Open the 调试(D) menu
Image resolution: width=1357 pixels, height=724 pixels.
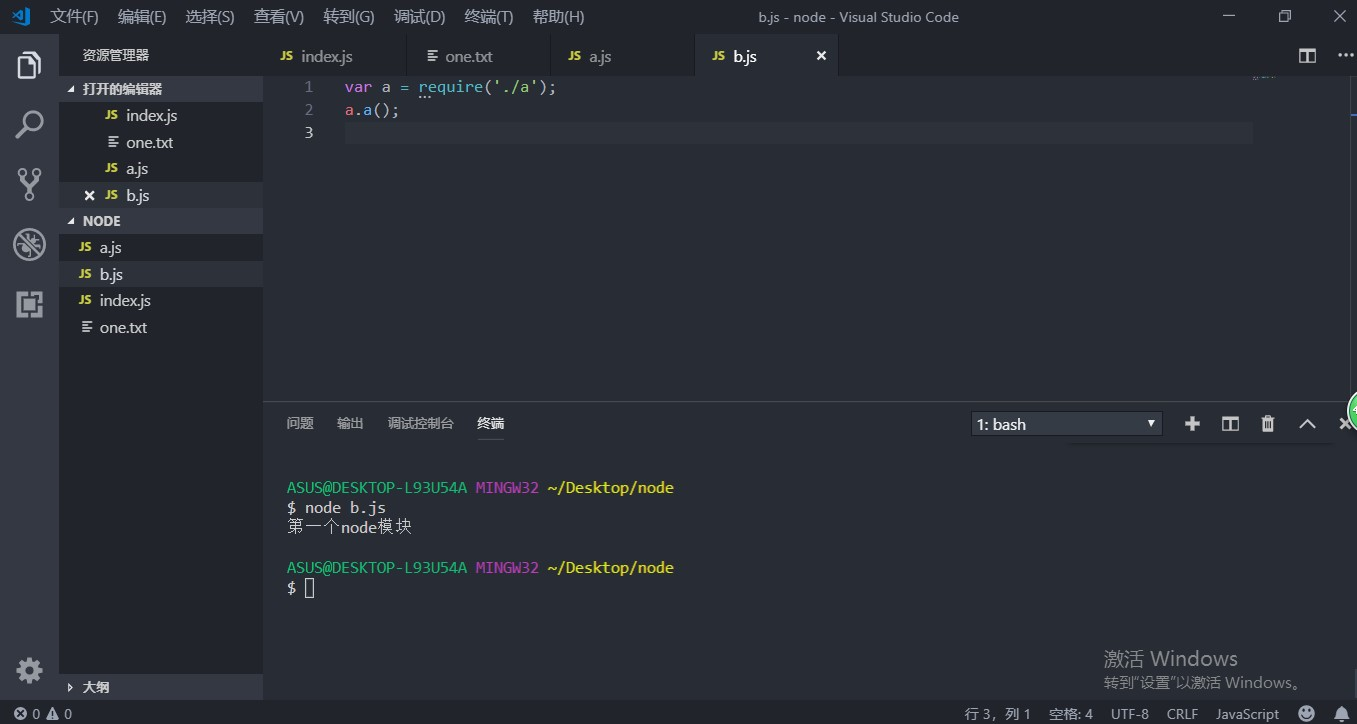pyautogui.click(x=419, y=17)
